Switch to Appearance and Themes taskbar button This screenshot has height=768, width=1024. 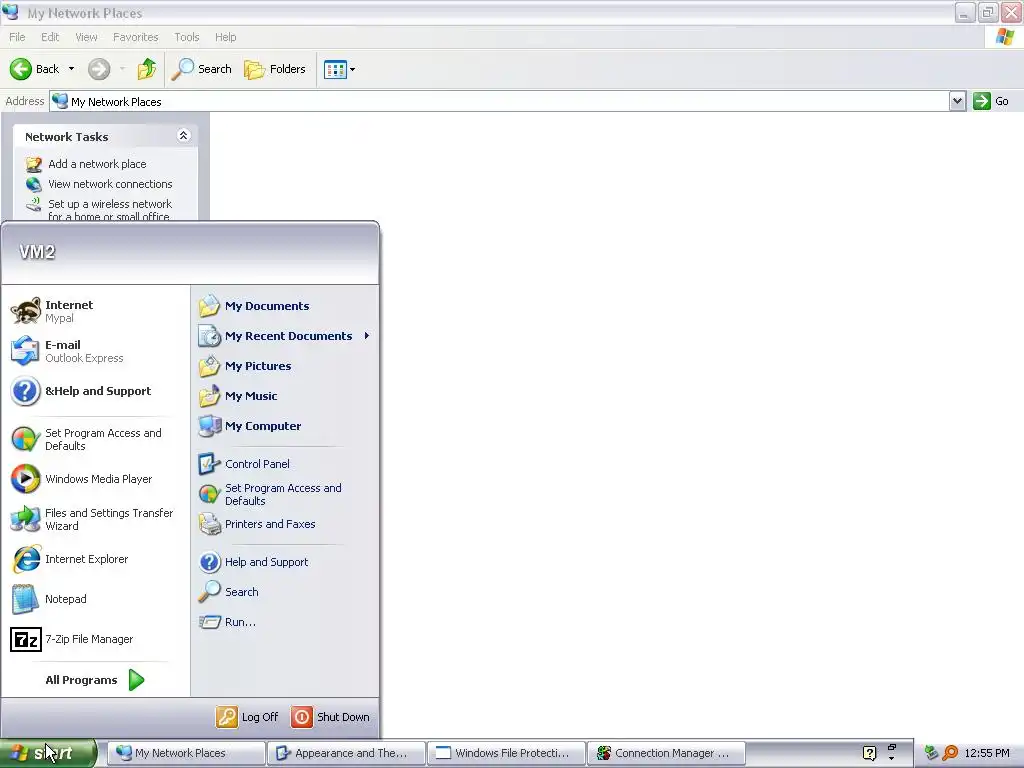coord(346,753)
